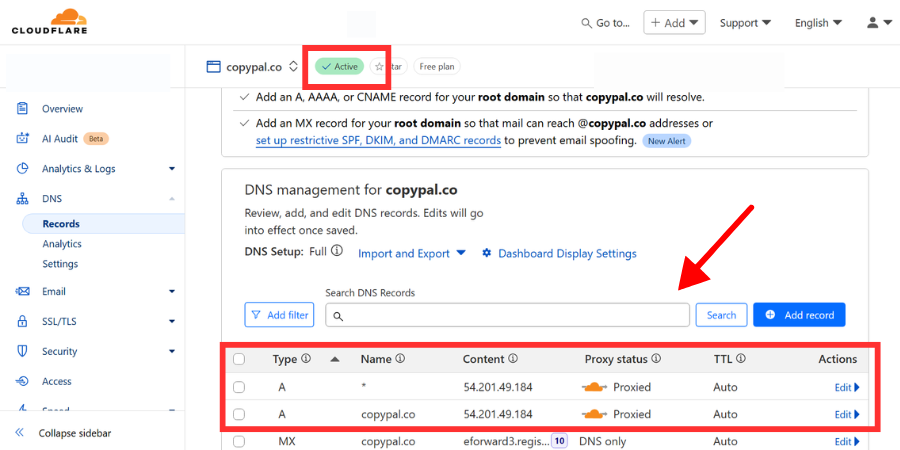Open the Support dropdown
Image resolution: width=900 pixels, height=450 pixels.
click(746, 23)
